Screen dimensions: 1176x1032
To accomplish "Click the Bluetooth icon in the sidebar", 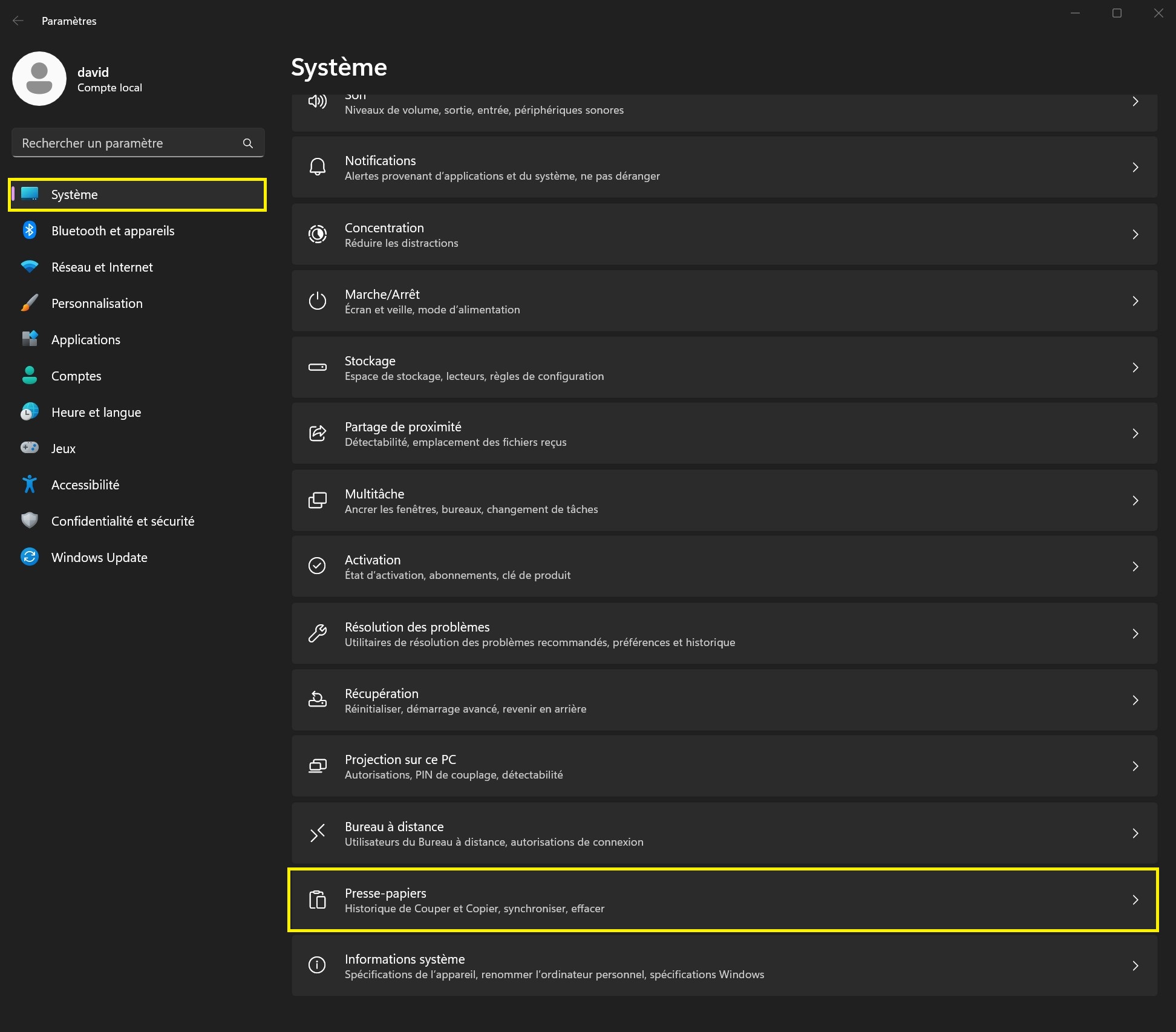I will tap(29, 230).
